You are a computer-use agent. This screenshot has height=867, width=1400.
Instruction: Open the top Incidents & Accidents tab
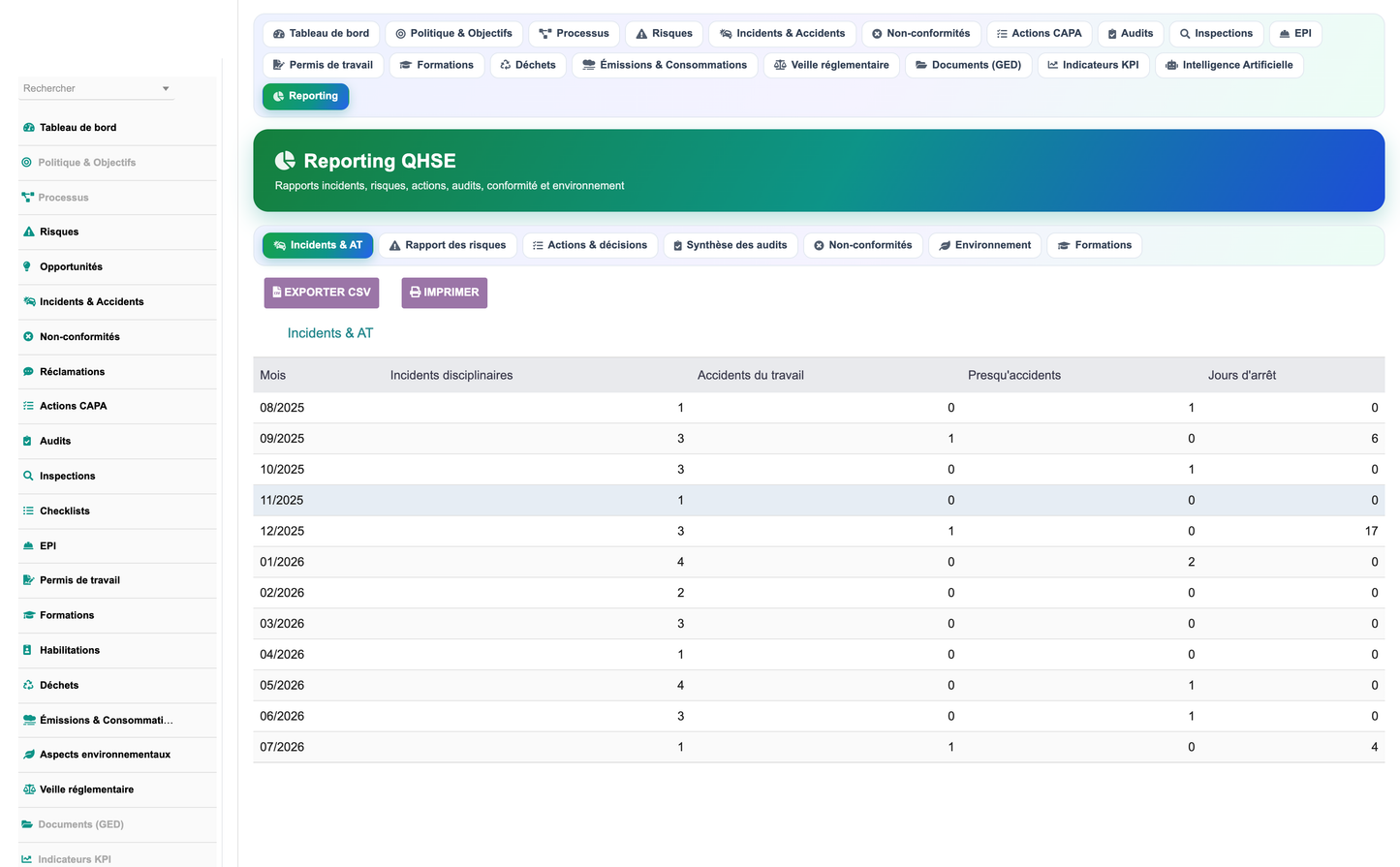point(782,34)
